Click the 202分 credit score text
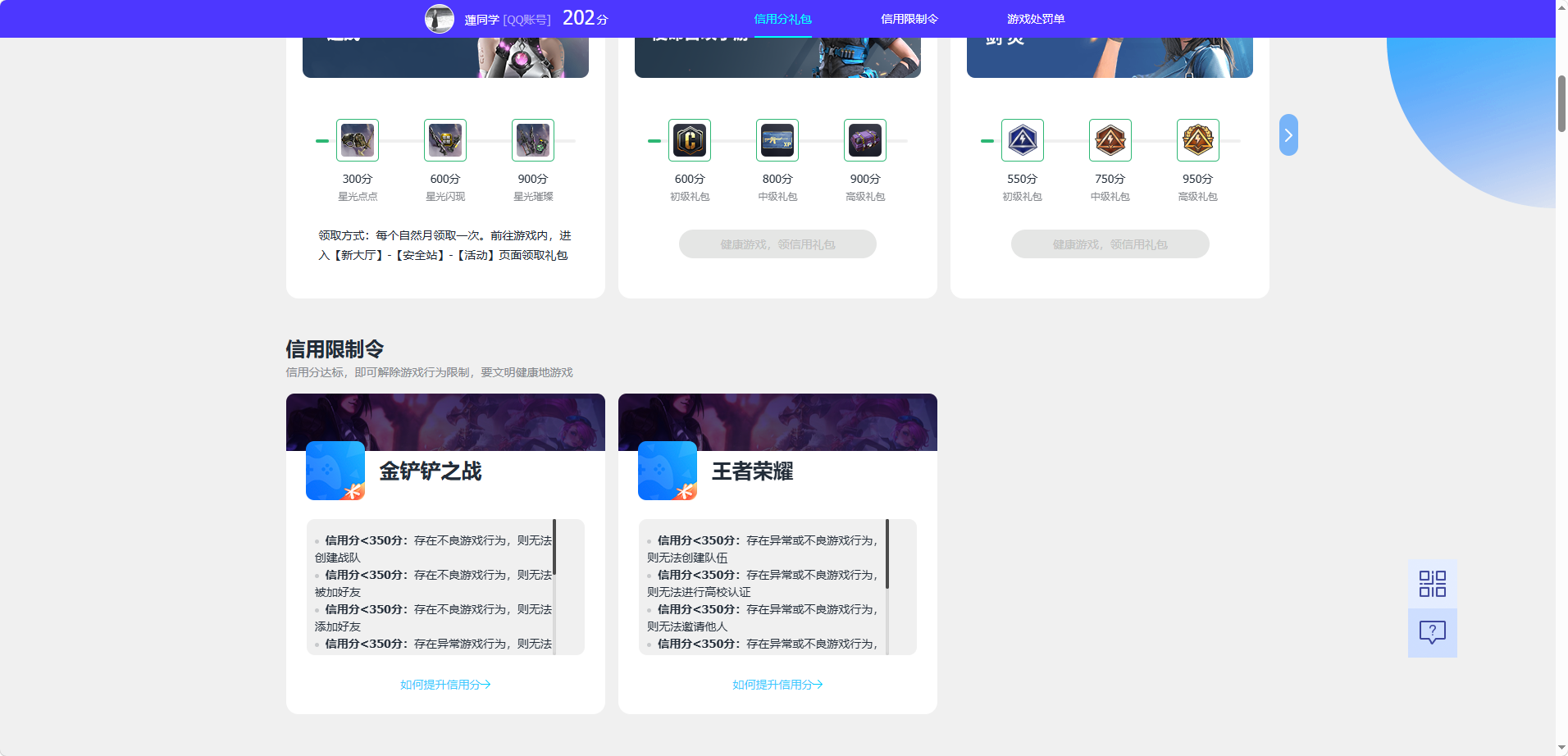 tap(586, 18)
